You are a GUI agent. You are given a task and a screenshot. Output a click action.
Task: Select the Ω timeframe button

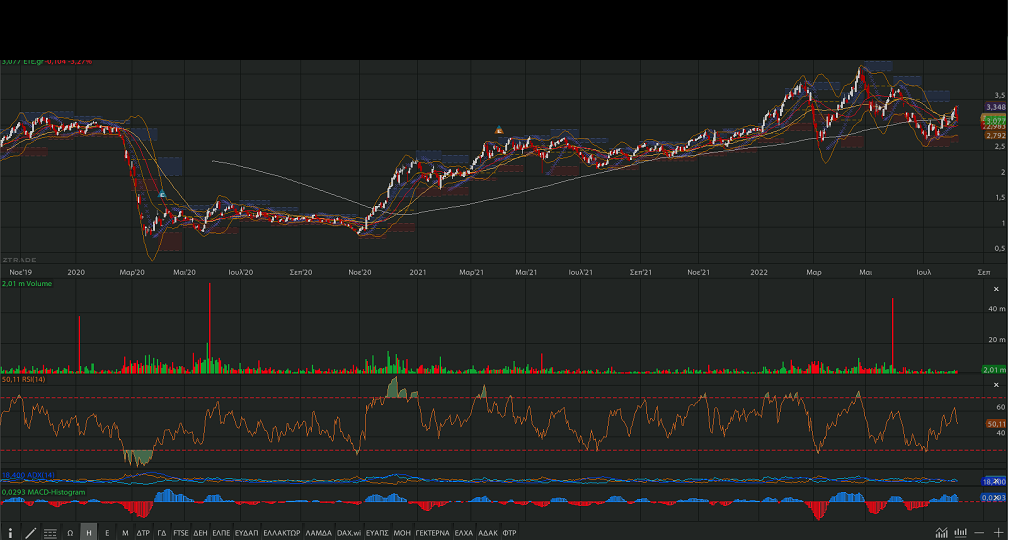click(70, 533)
